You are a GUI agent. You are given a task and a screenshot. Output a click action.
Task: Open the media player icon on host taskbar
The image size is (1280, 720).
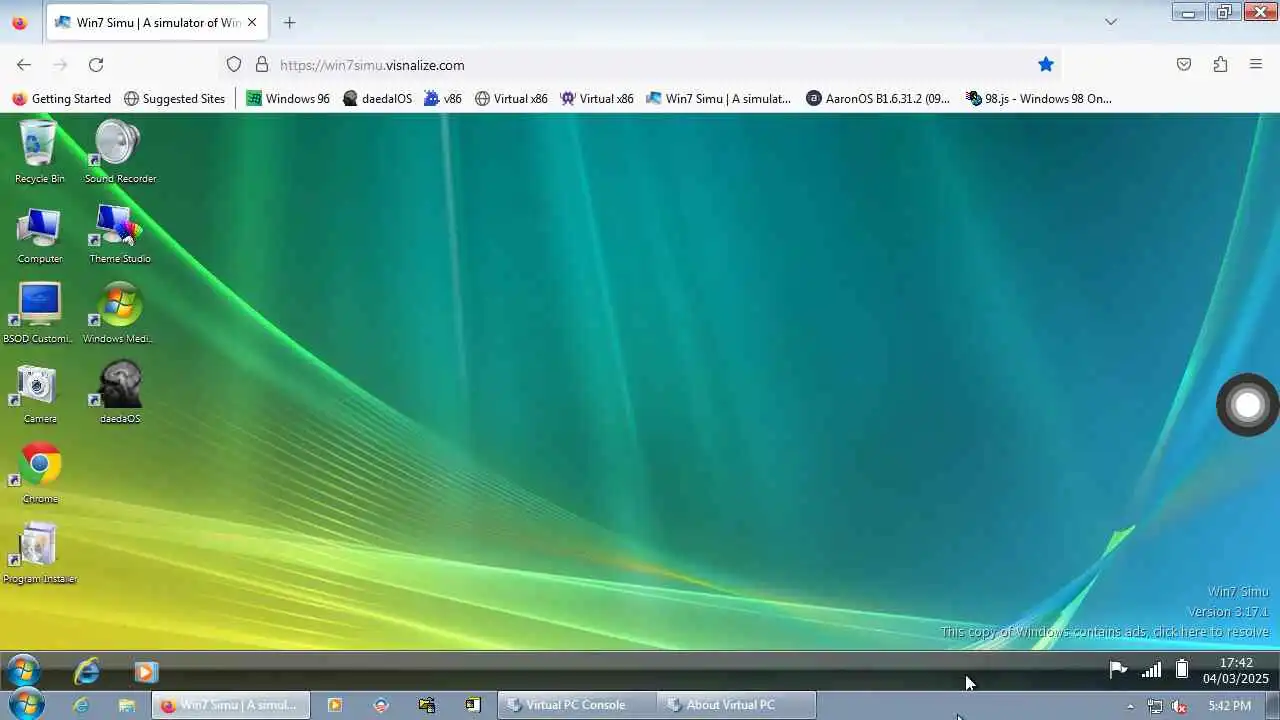coord(335,705)
